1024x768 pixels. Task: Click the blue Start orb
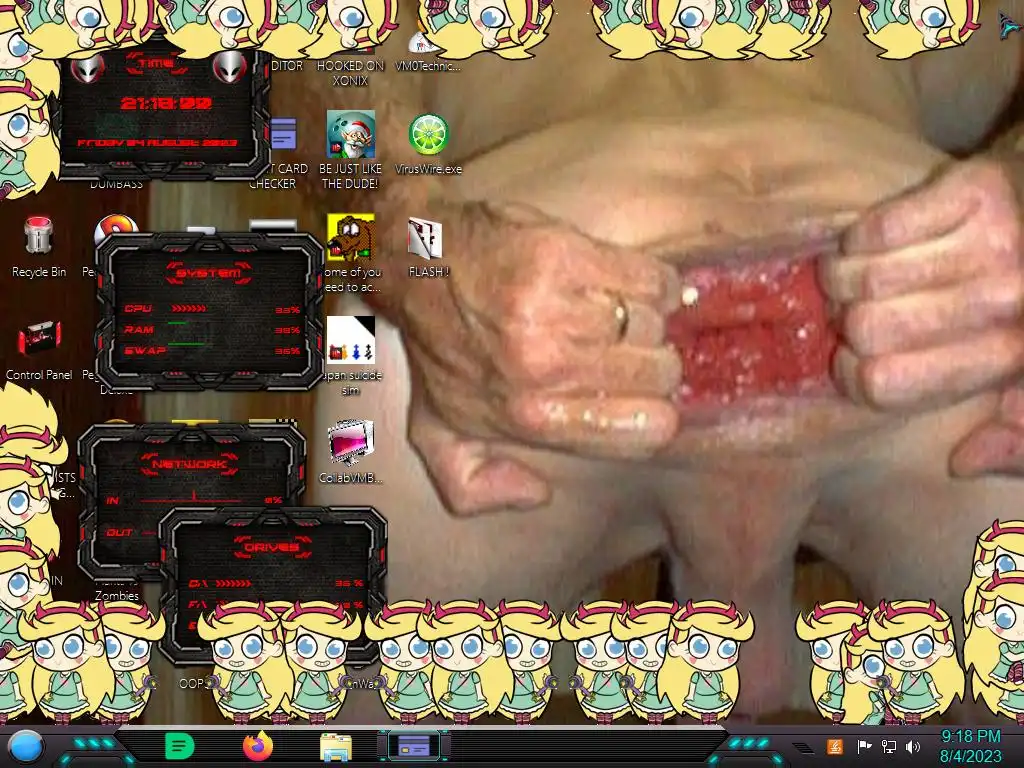coord(26,746)
